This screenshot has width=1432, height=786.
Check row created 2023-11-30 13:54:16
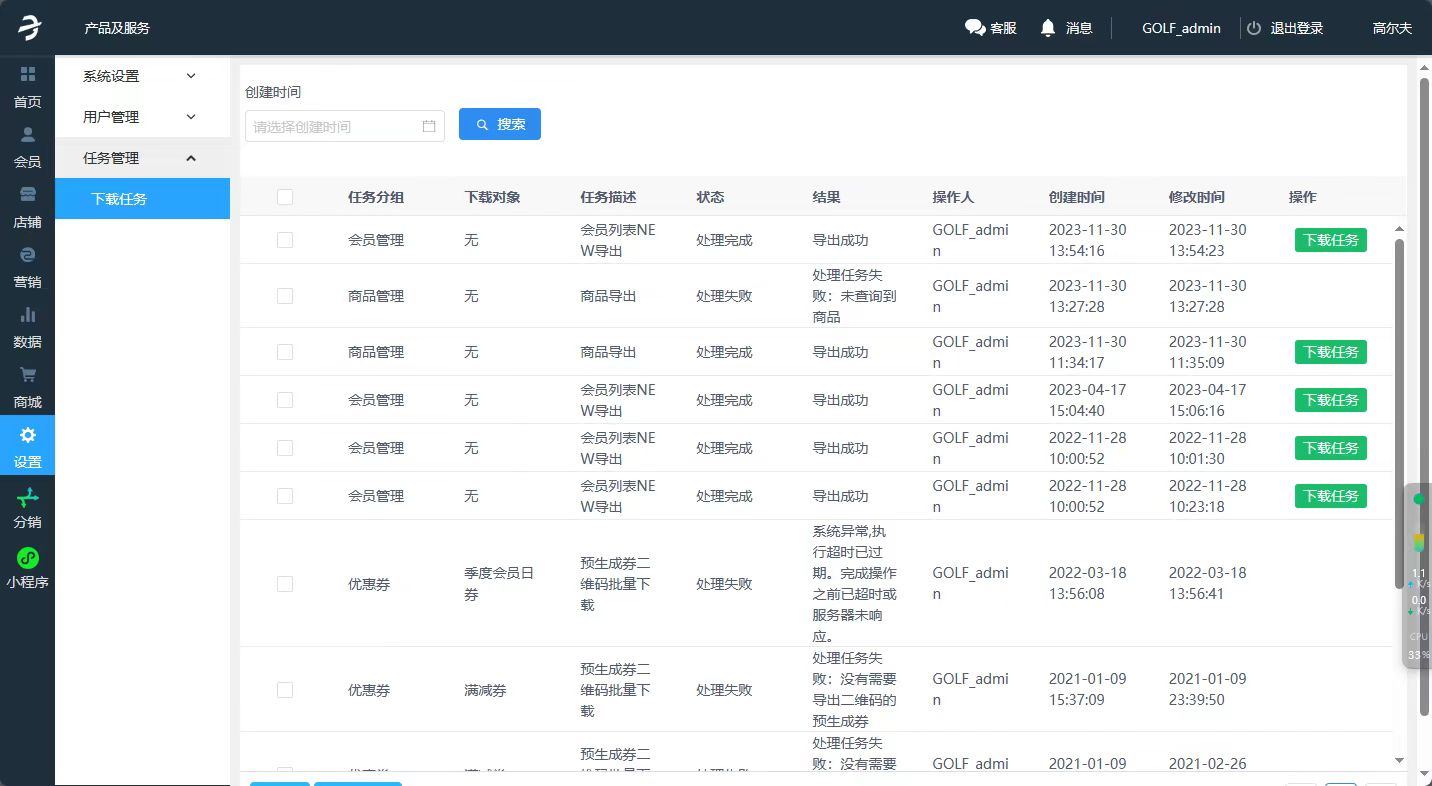pos(285,240)
